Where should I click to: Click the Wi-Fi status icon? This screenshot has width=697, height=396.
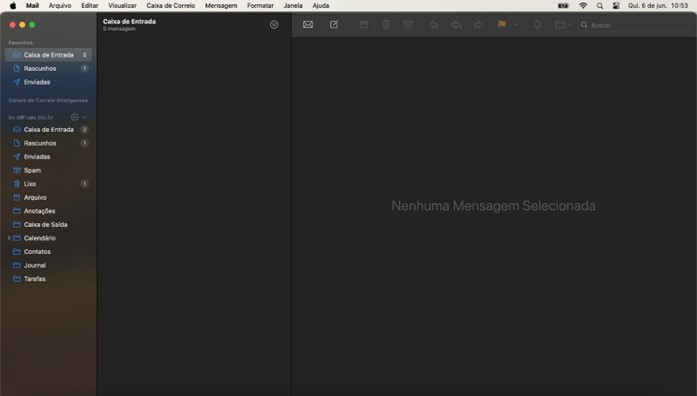pos(583,6)
